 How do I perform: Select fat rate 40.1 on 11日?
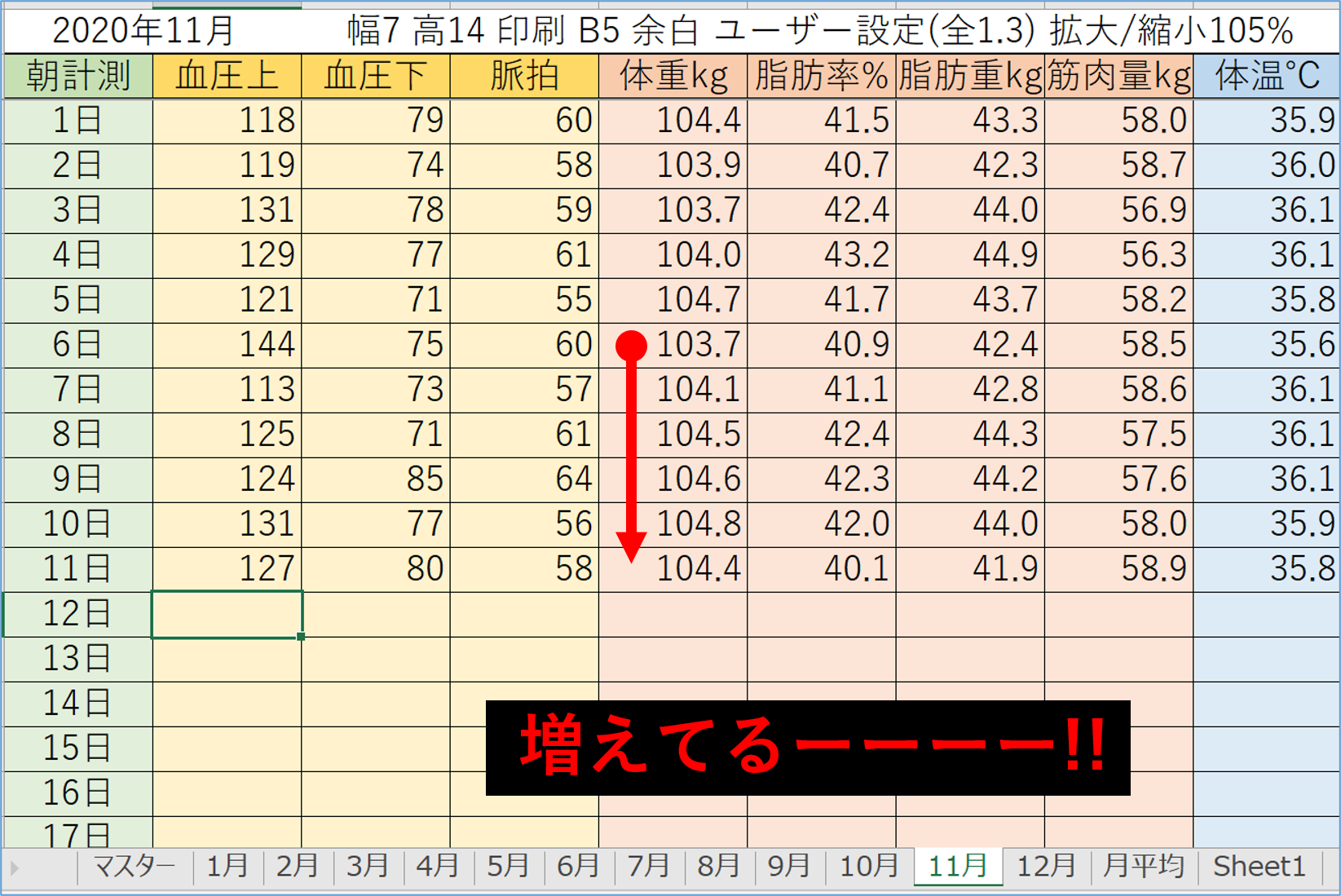point(822,569)
